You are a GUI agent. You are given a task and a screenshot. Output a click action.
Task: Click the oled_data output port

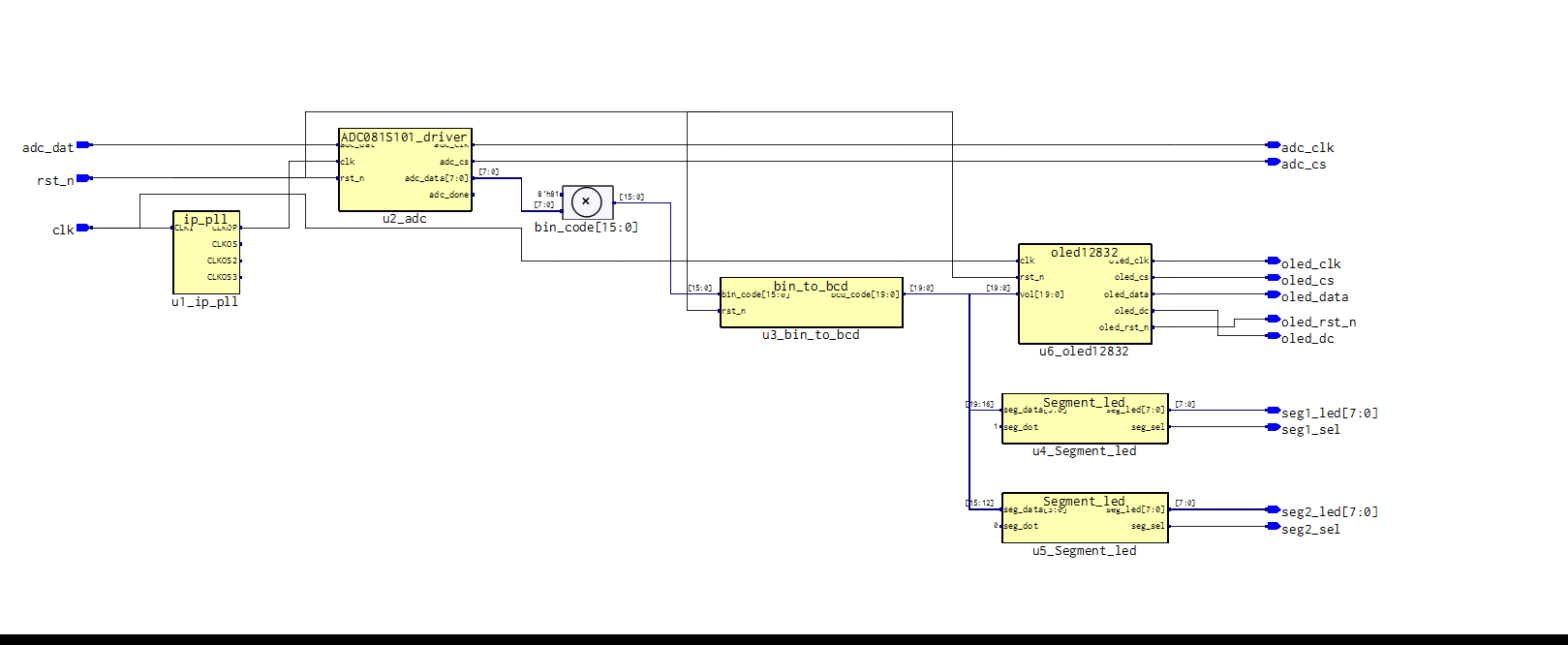1274,294
